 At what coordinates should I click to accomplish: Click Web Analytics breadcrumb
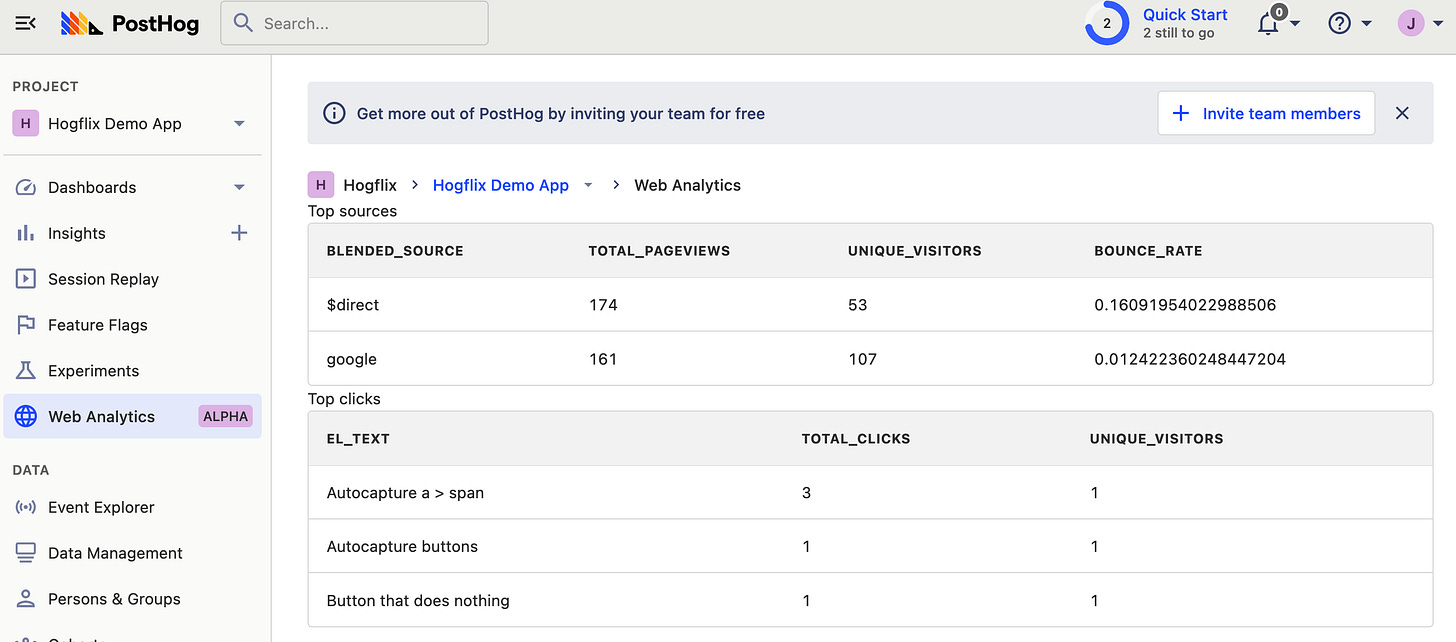click(688, 185)
